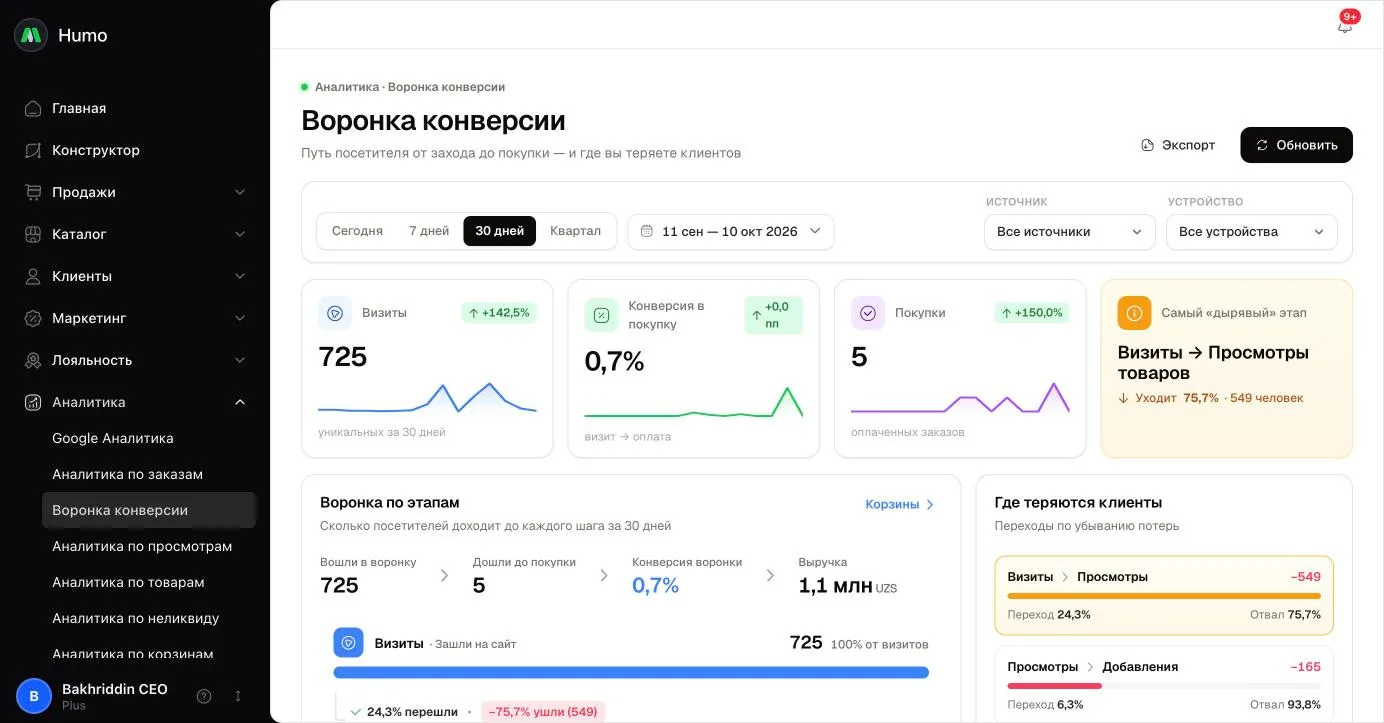Screen dimensions: 1384x723
Task: Expand the Продажи menu chevron
Action: pos(240,192)
